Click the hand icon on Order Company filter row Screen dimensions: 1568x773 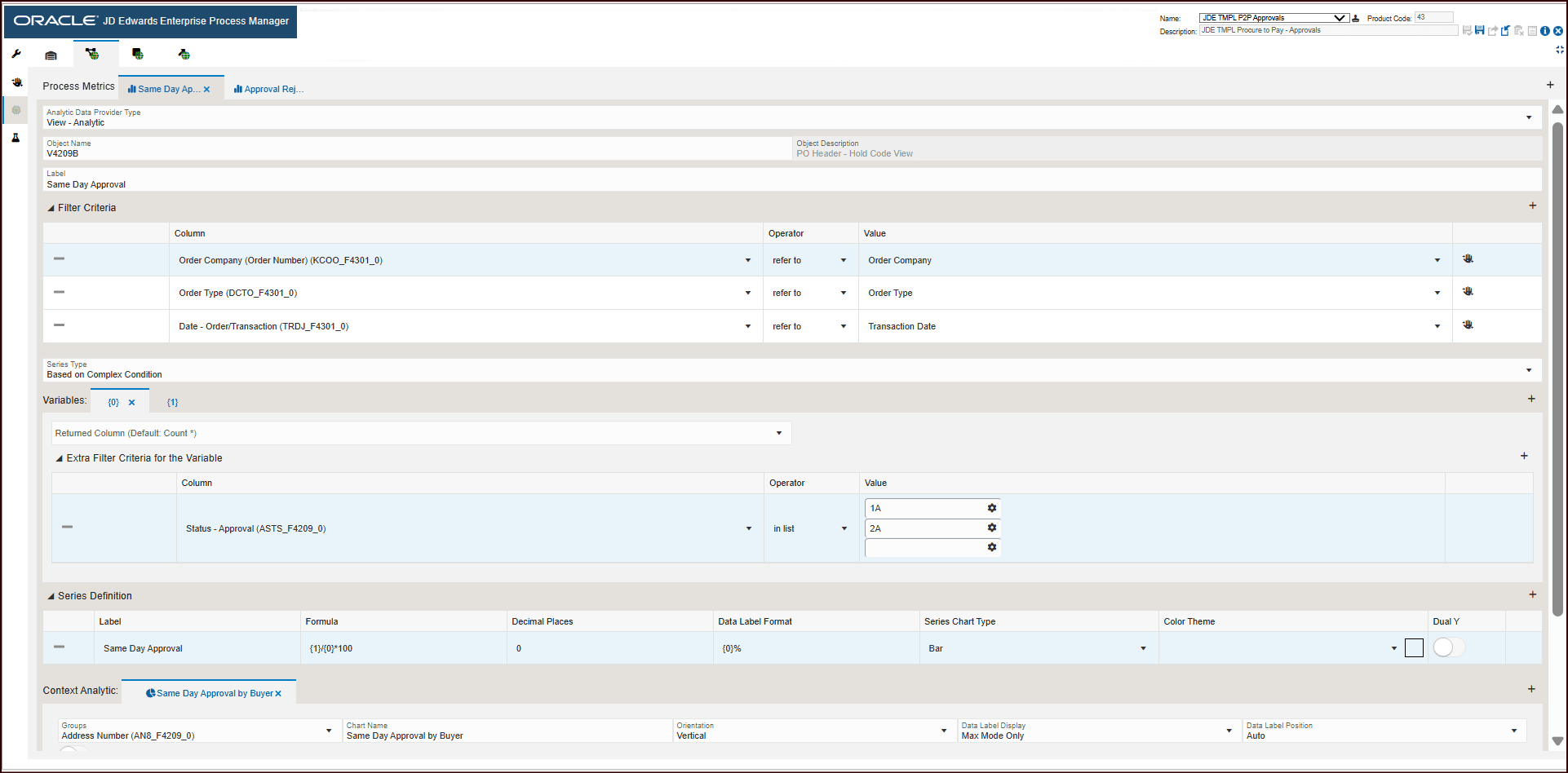click(x=1468, y=258)
